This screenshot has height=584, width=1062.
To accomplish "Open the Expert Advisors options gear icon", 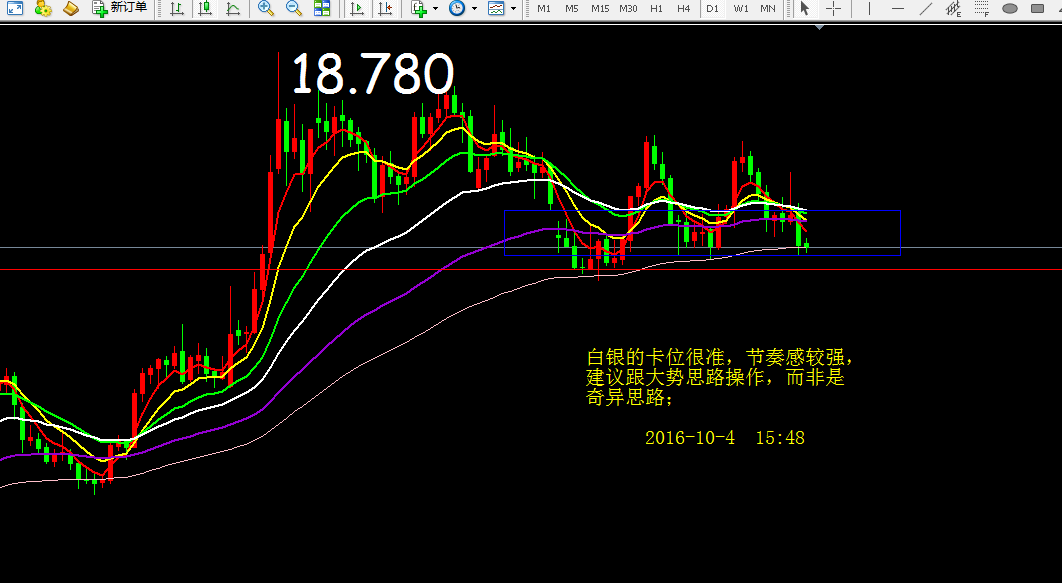I will (43, 8).
